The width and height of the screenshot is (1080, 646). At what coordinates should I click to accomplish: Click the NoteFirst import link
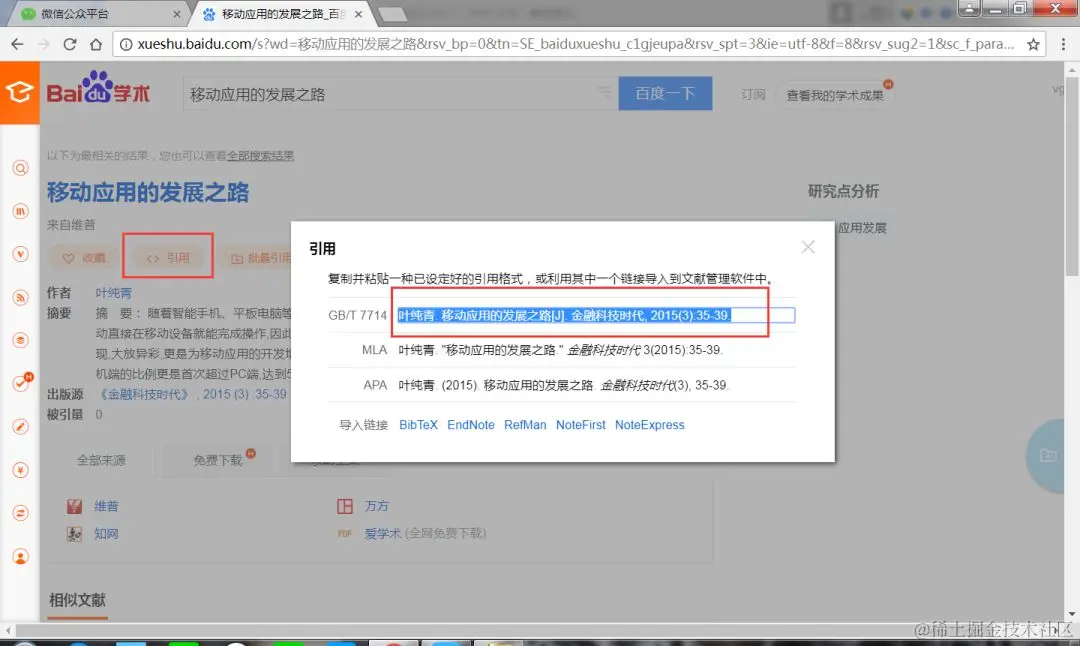click(x=581, y=425)
